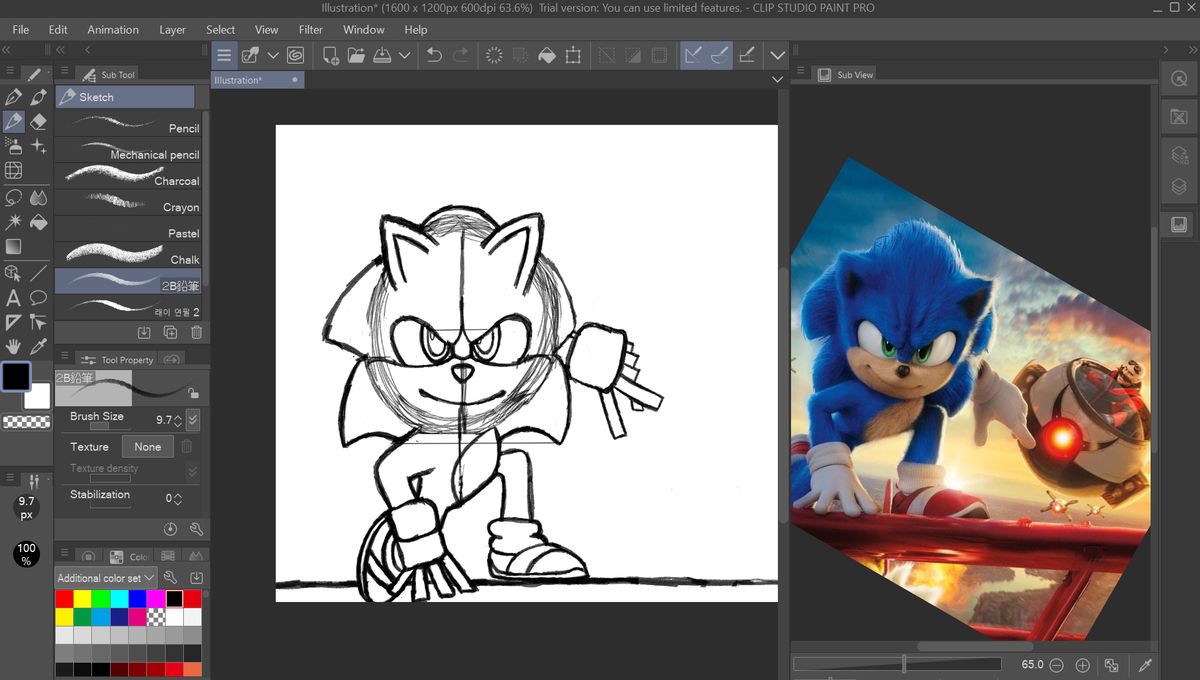
Task: Delete sub tool with trash icon
Action: 196,332
